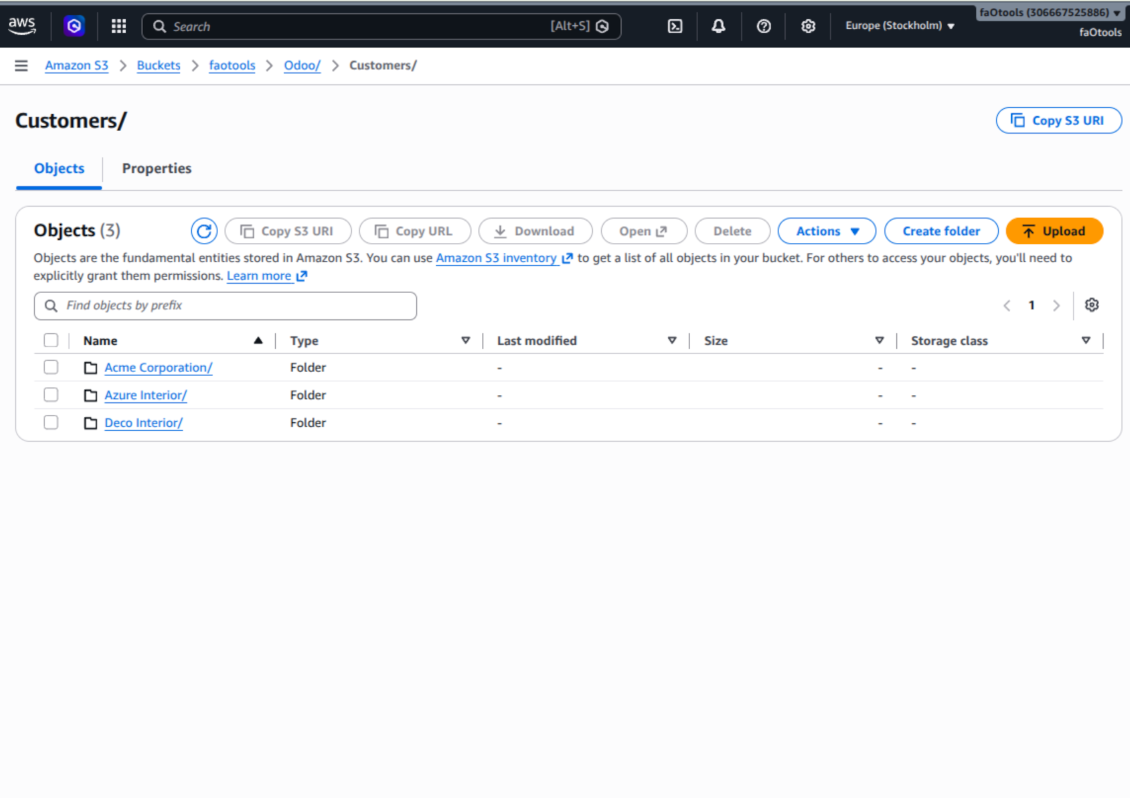1130x798 pixels.
Task: Click the Amazon S3 inventory external link icon
Action: [x=567, y=258]
